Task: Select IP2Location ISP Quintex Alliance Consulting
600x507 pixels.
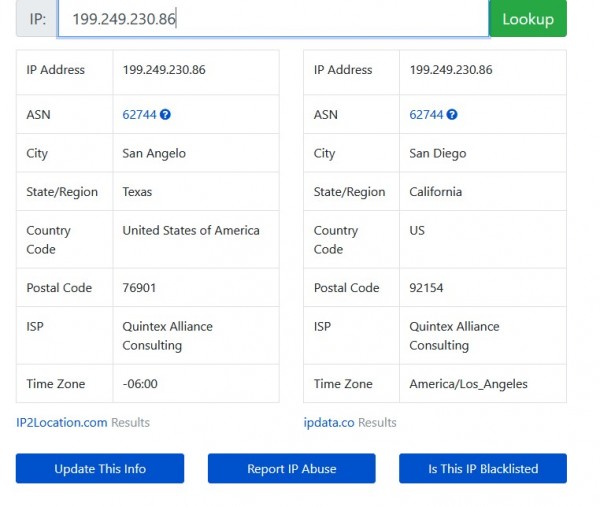Action: point(168,336)
